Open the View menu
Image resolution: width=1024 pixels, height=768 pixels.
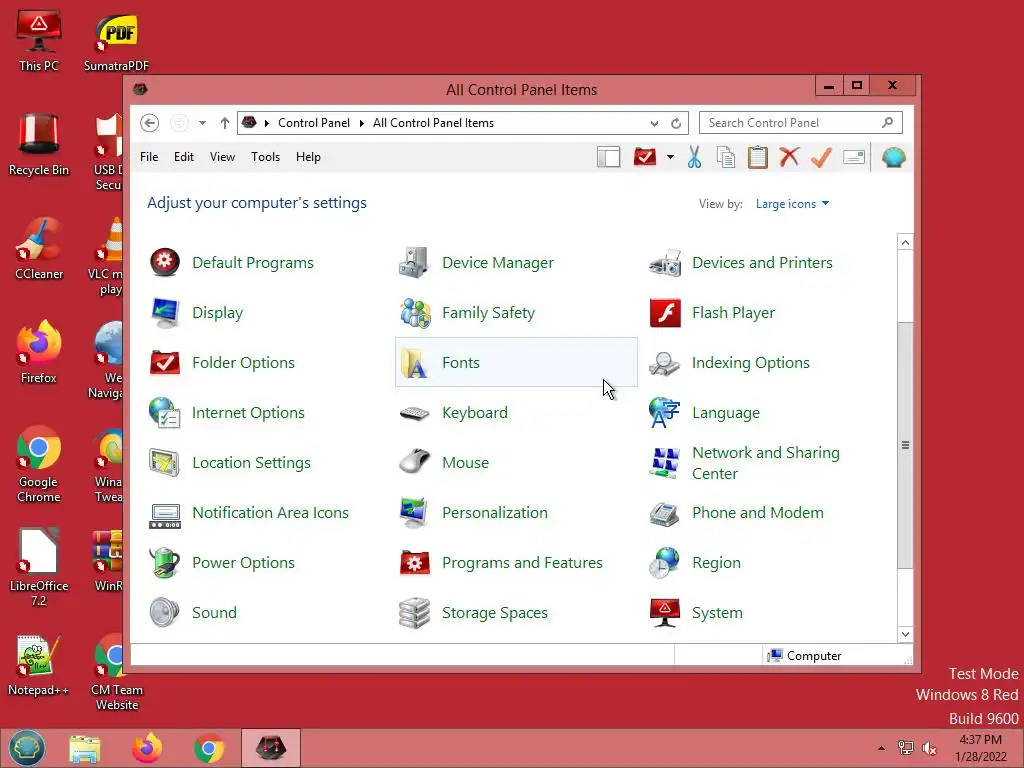[x=222, y=157]
